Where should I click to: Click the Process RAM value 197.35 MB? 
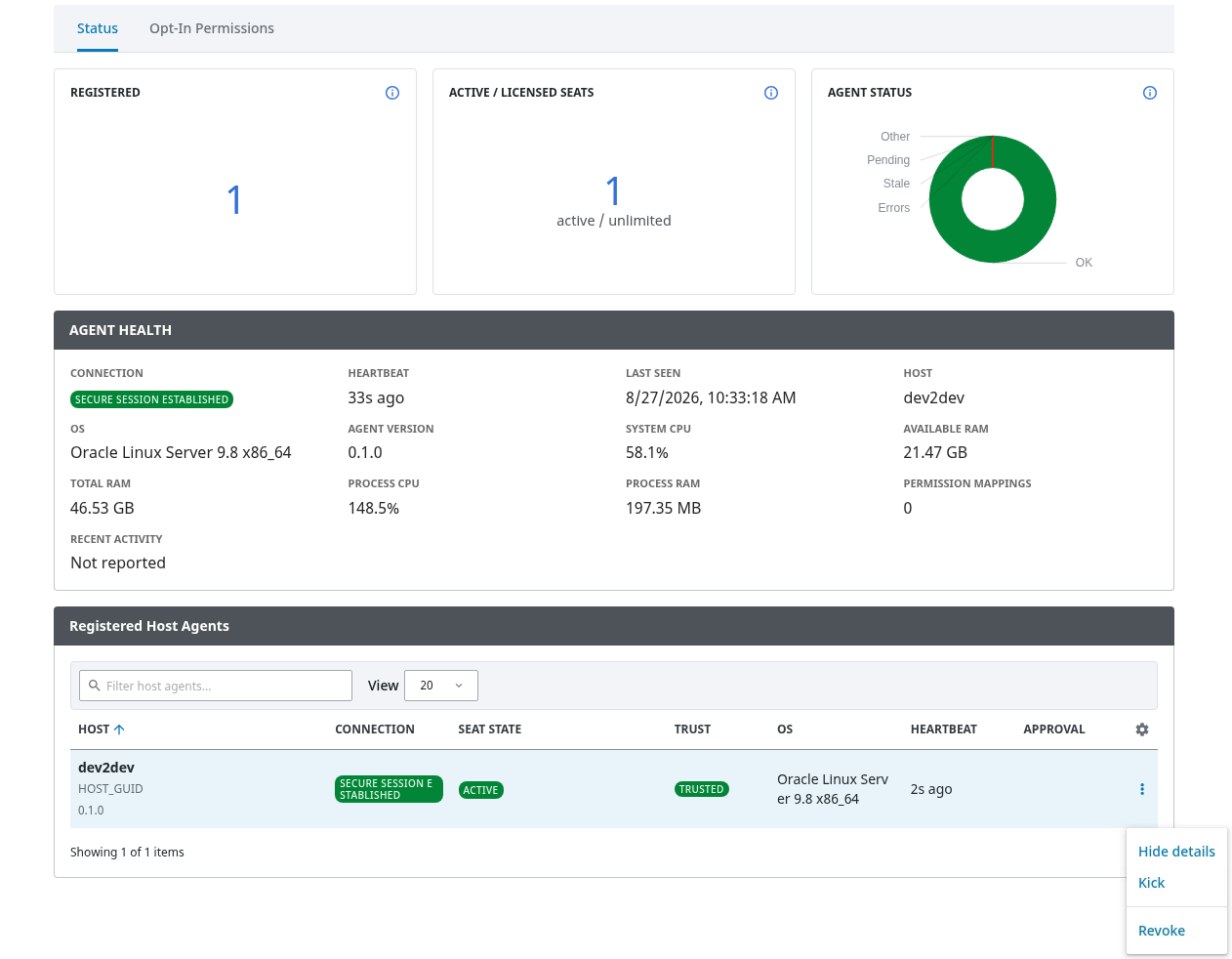(x=664, y=508)
